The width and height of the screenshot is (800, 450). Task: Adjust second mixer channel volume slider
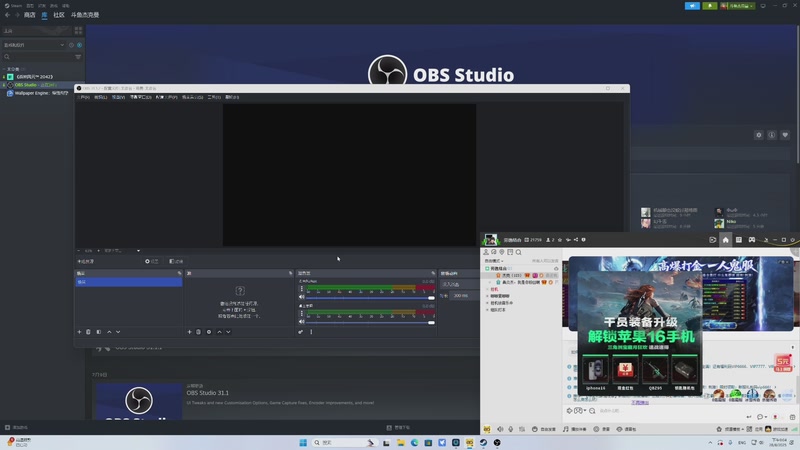coord(370,322)
